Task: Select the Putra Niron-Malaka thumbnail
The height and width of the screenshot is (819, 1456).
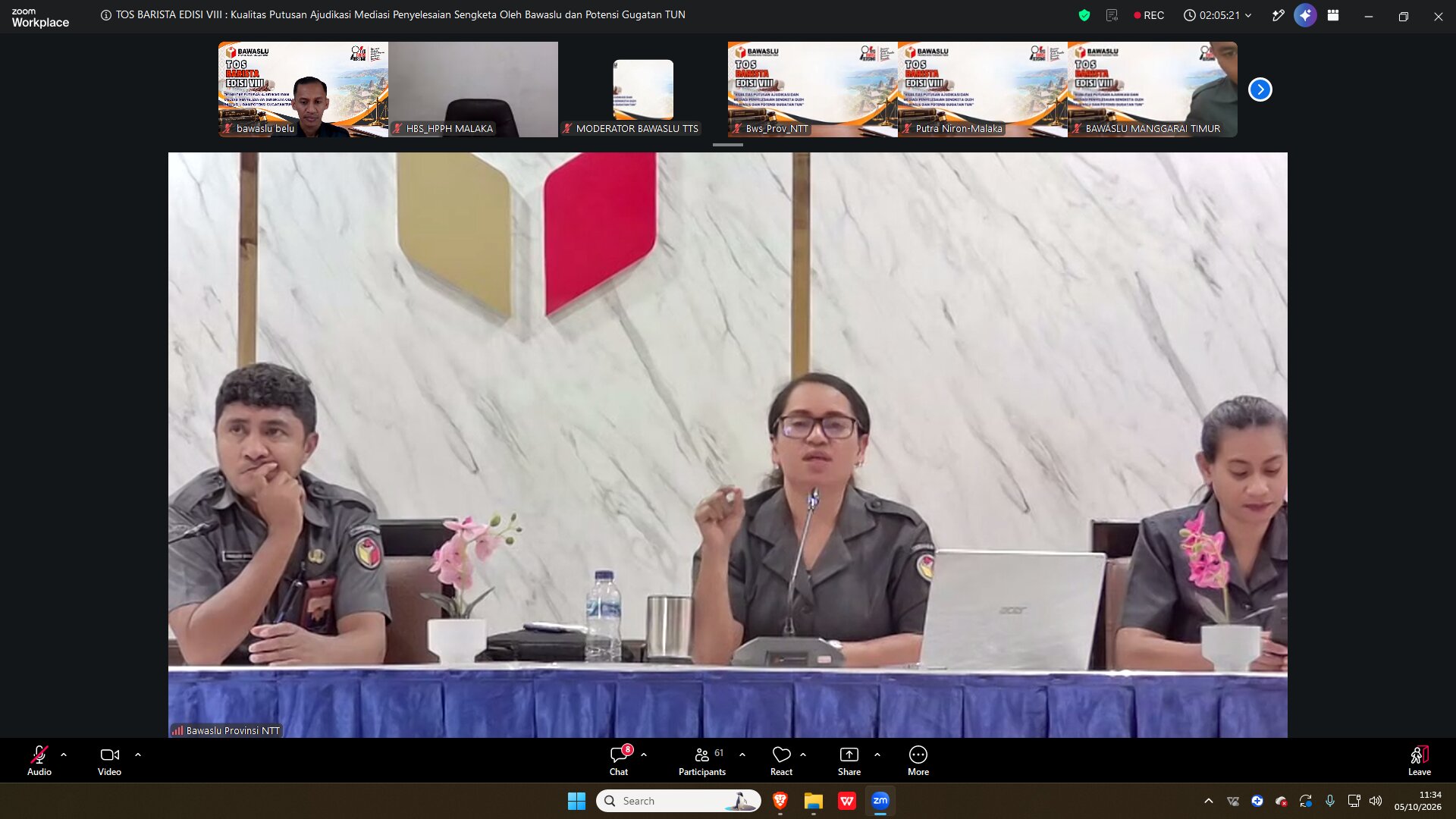Action: click(983, 89)
